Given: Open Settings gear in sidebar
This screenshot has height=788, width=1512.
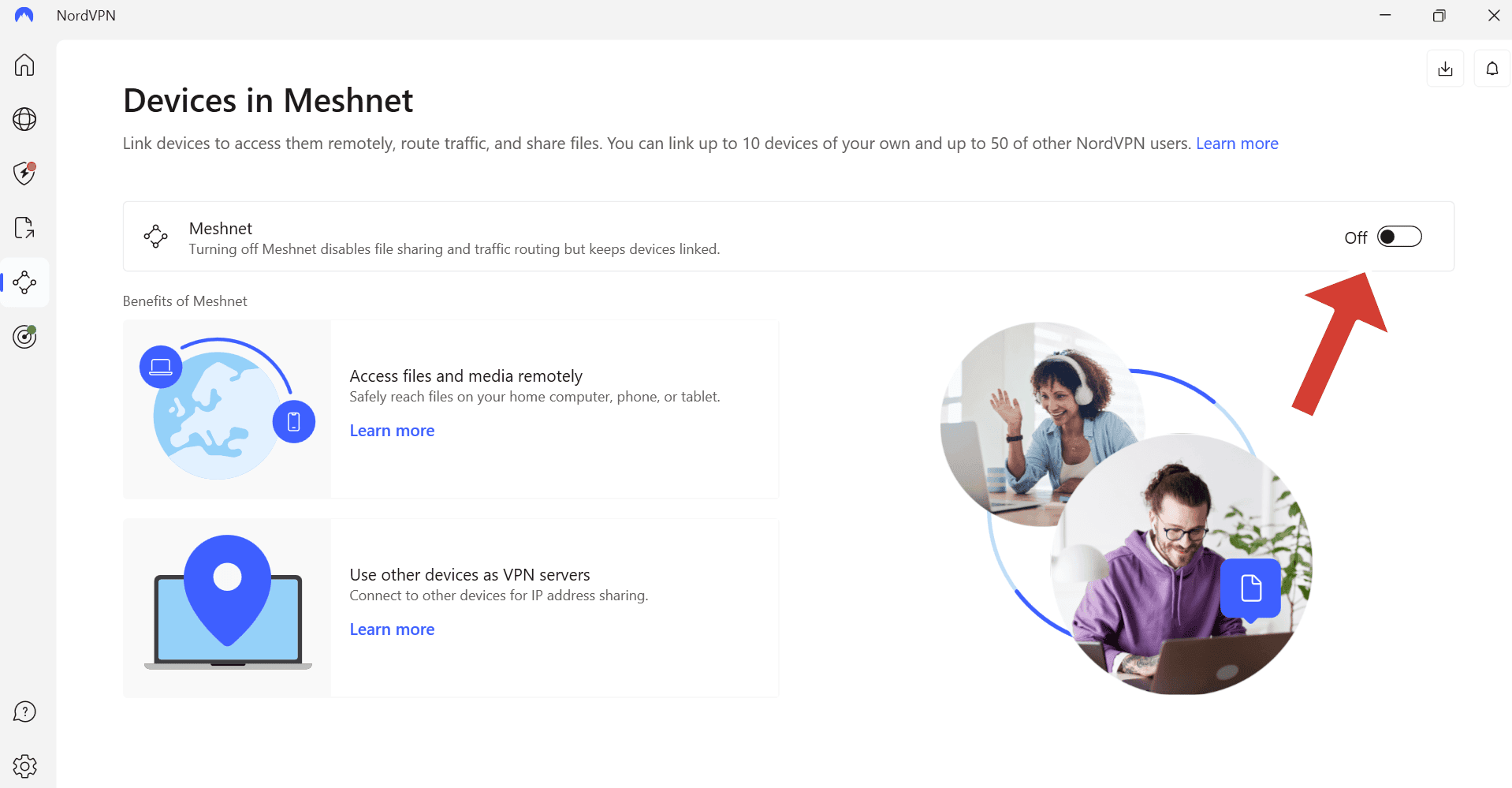Looking at the screenshot, I should [x=24, y=766].
